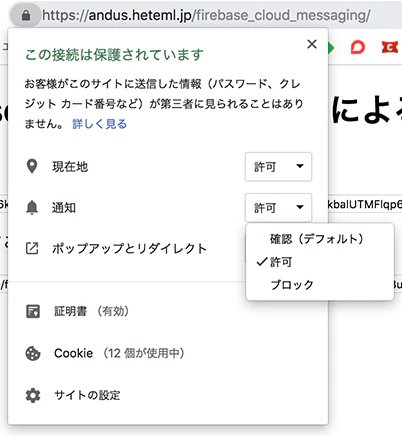402x436 pixels.
Task: Click the Cookie icon
Action: (x=33, y=353)
